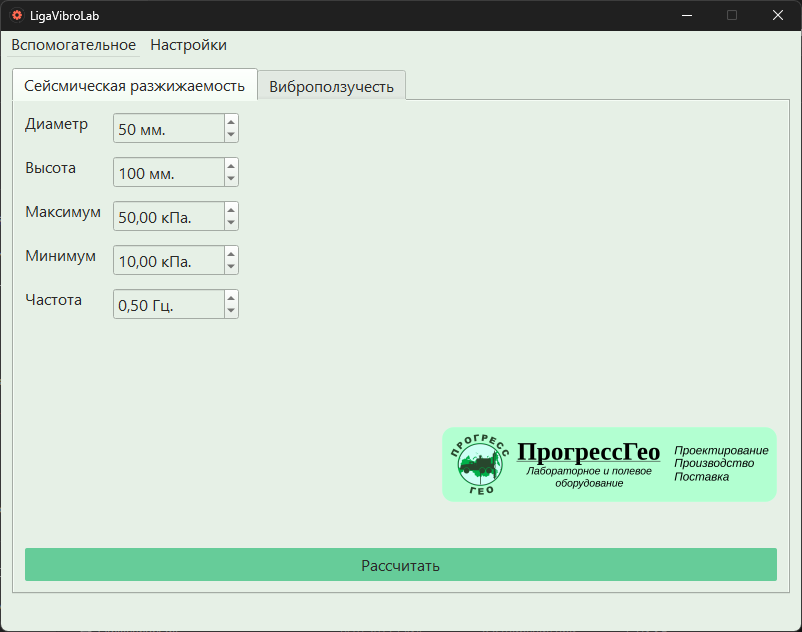
Task: Decrease the Диаметр value with down arrow
Action: 231,134
